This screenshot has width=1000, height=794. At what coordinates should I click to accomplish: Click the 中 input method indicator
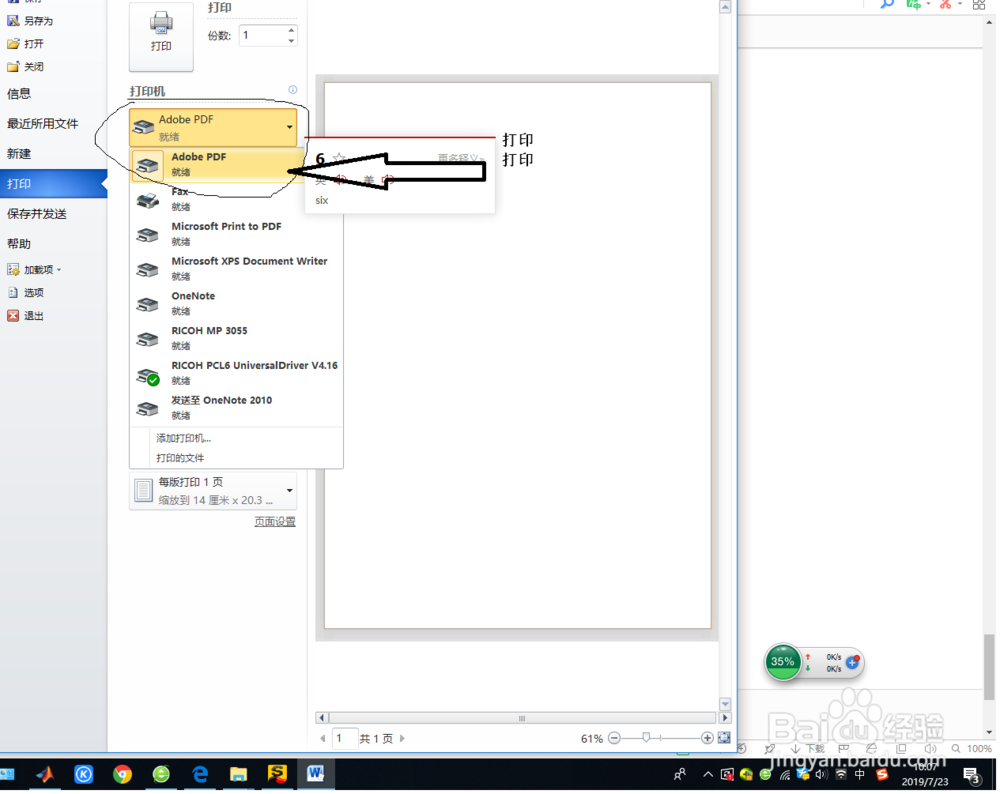[x=860, y=774]
